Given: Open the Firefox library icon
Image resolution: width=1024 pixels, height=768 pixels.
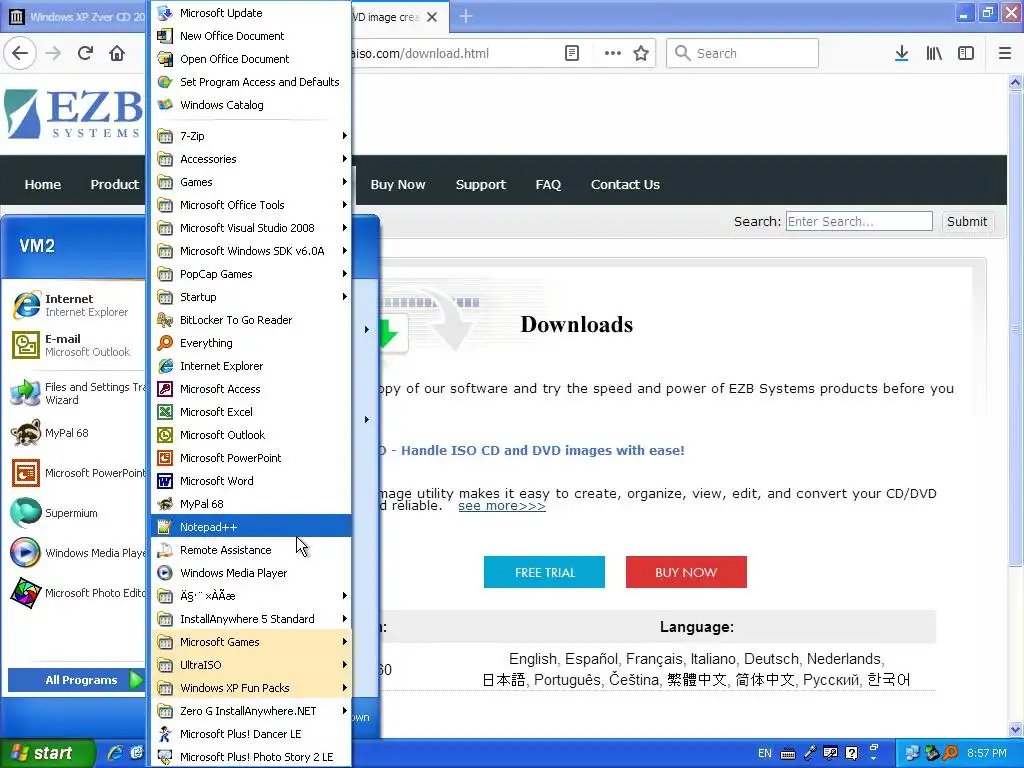Looking at the screenshot, I should 934,54.
